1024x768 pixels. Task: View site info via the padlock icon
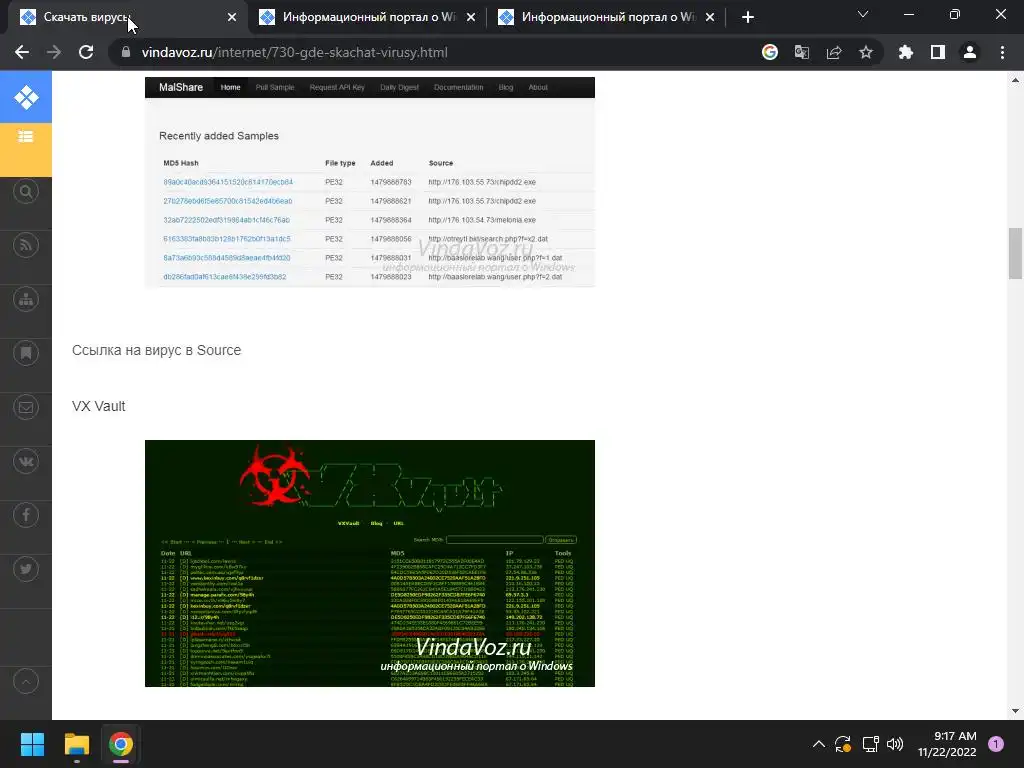(126, 52)
